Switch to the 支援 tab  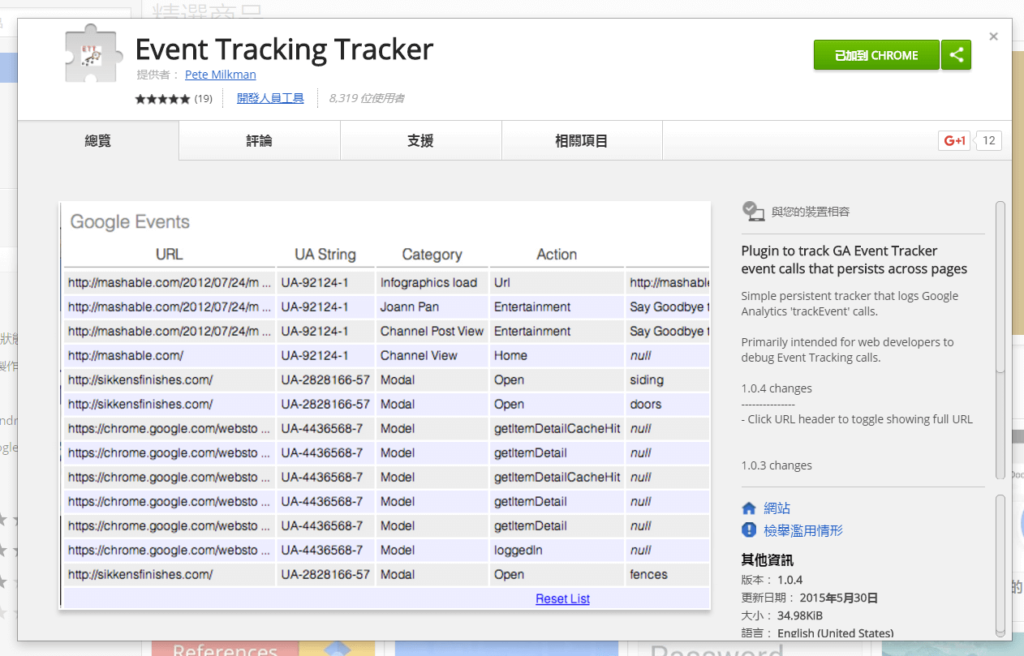coord(421,140)
